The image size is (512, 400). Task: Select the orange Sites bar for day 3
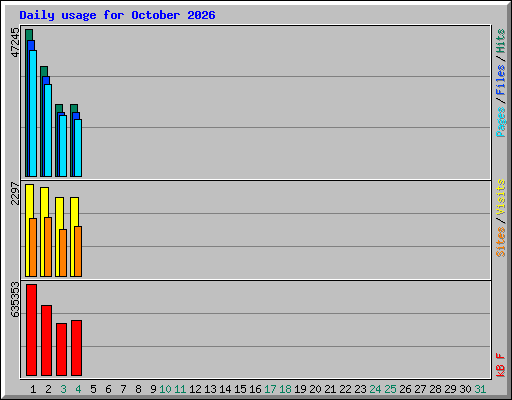click(x=63, y=253)
